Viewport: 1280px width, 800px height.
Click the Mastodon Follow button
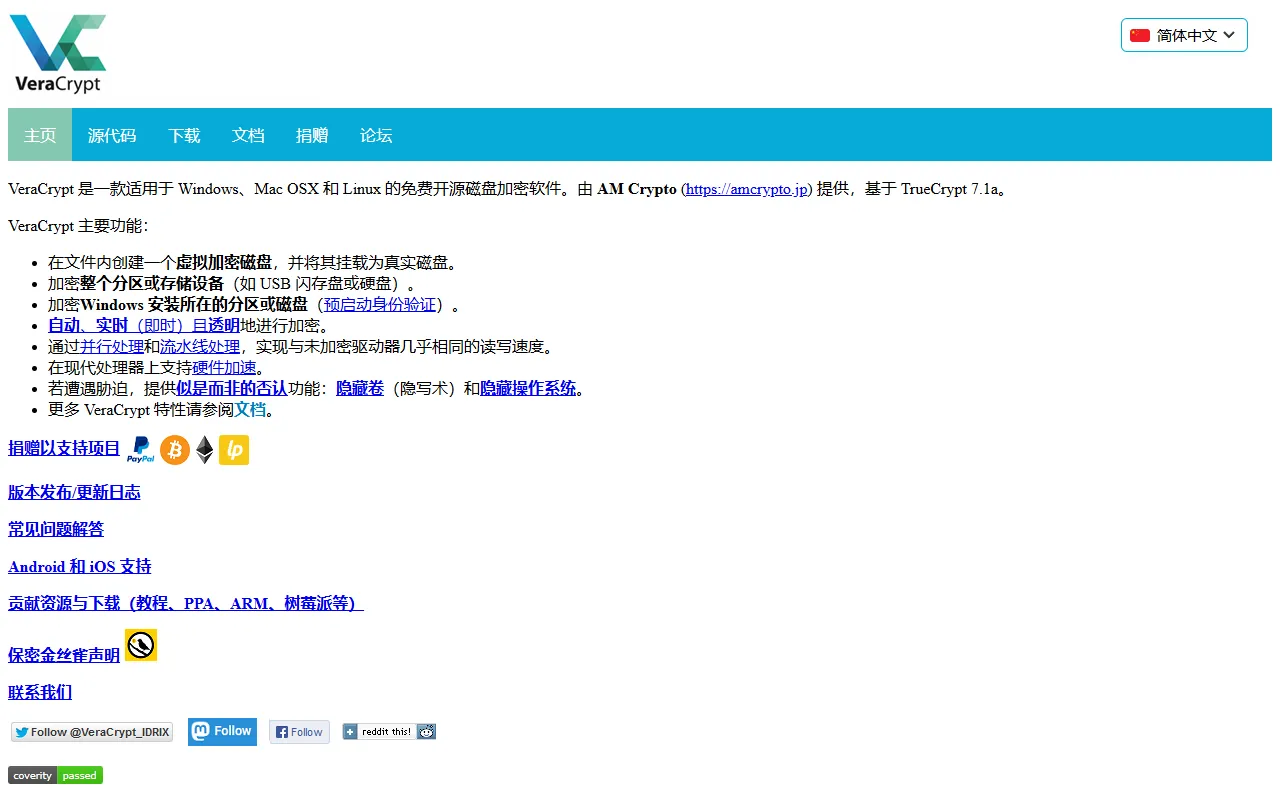tap(222, 731)
